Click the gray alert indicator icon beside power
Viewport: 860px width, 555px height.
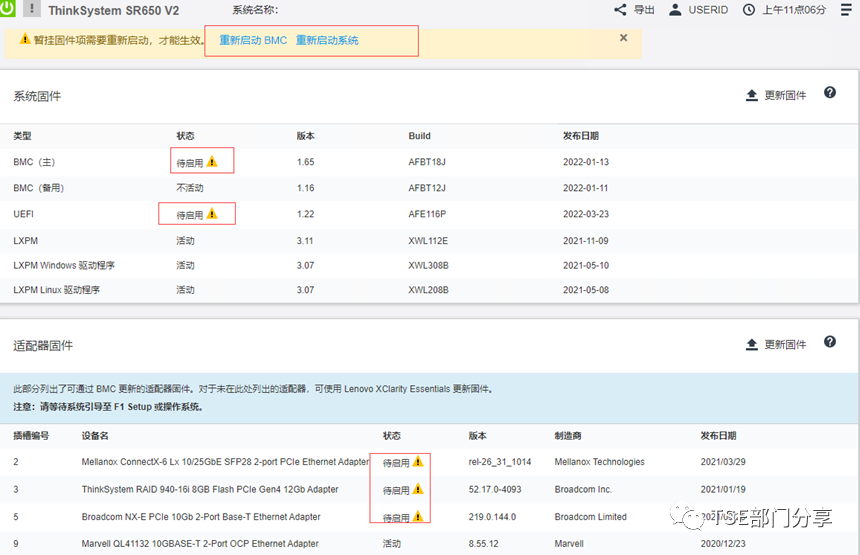(32, 8)
